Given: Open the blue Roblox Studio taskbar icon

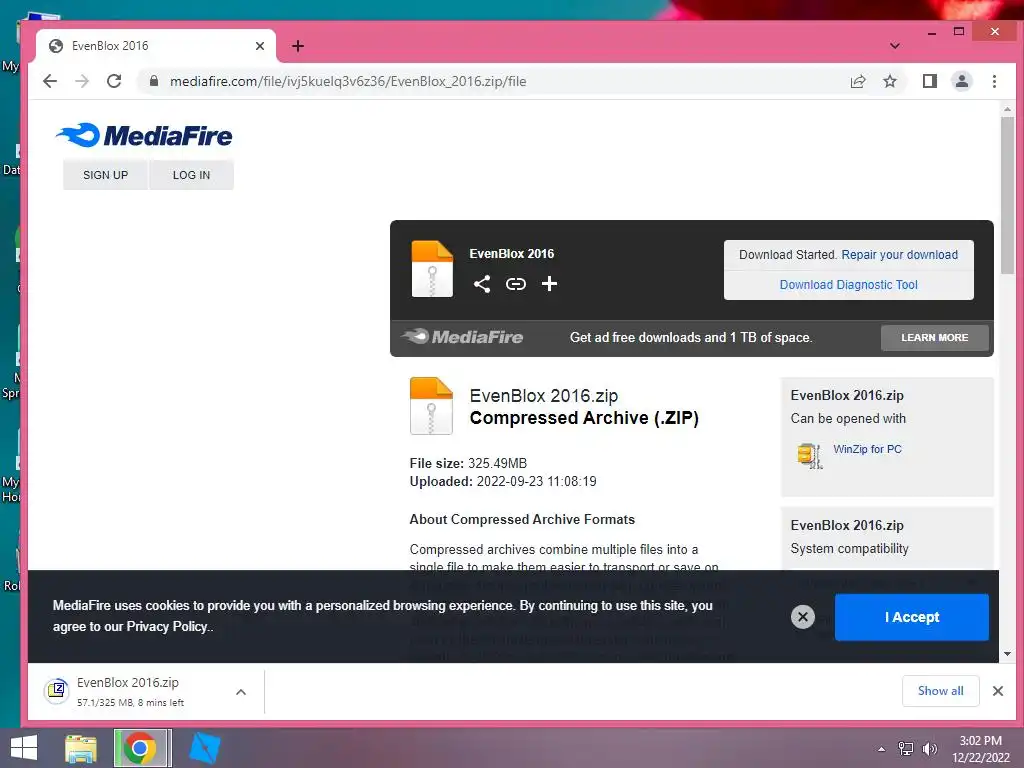Looking at the screenshot, I should [204, 748].
